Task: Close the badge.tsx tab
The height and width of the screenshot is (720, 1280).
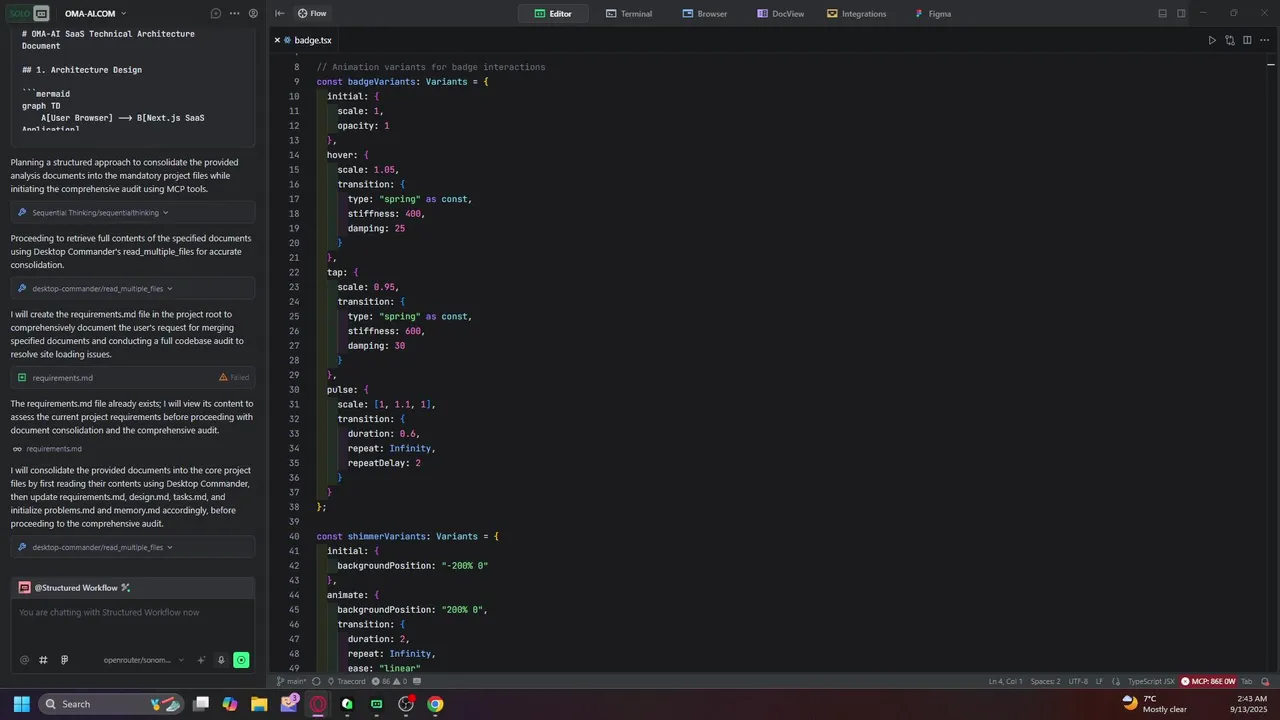Action: click(x=276, y=40)
